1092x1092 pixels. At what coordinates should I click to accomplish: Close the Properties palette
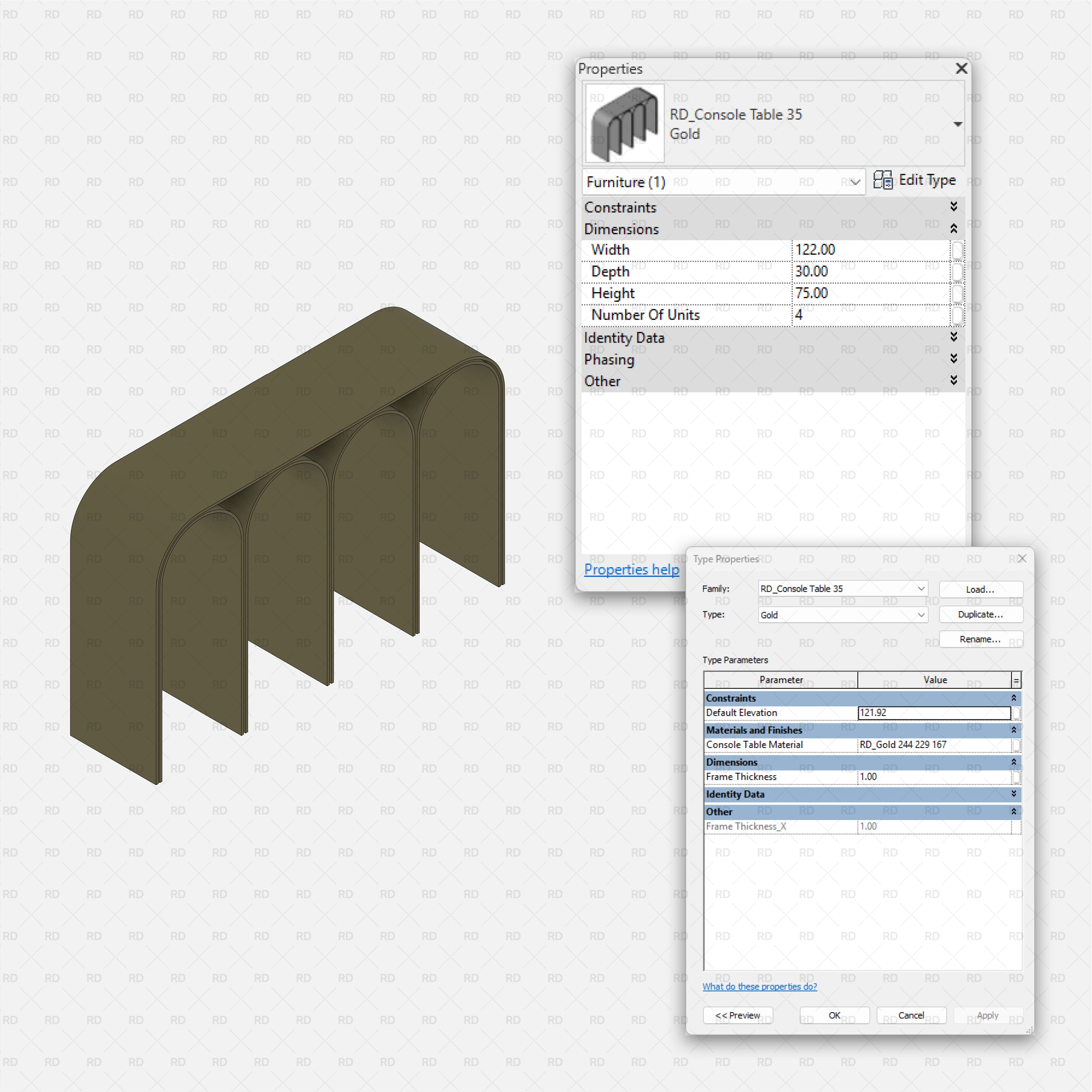tap(961, 68)
